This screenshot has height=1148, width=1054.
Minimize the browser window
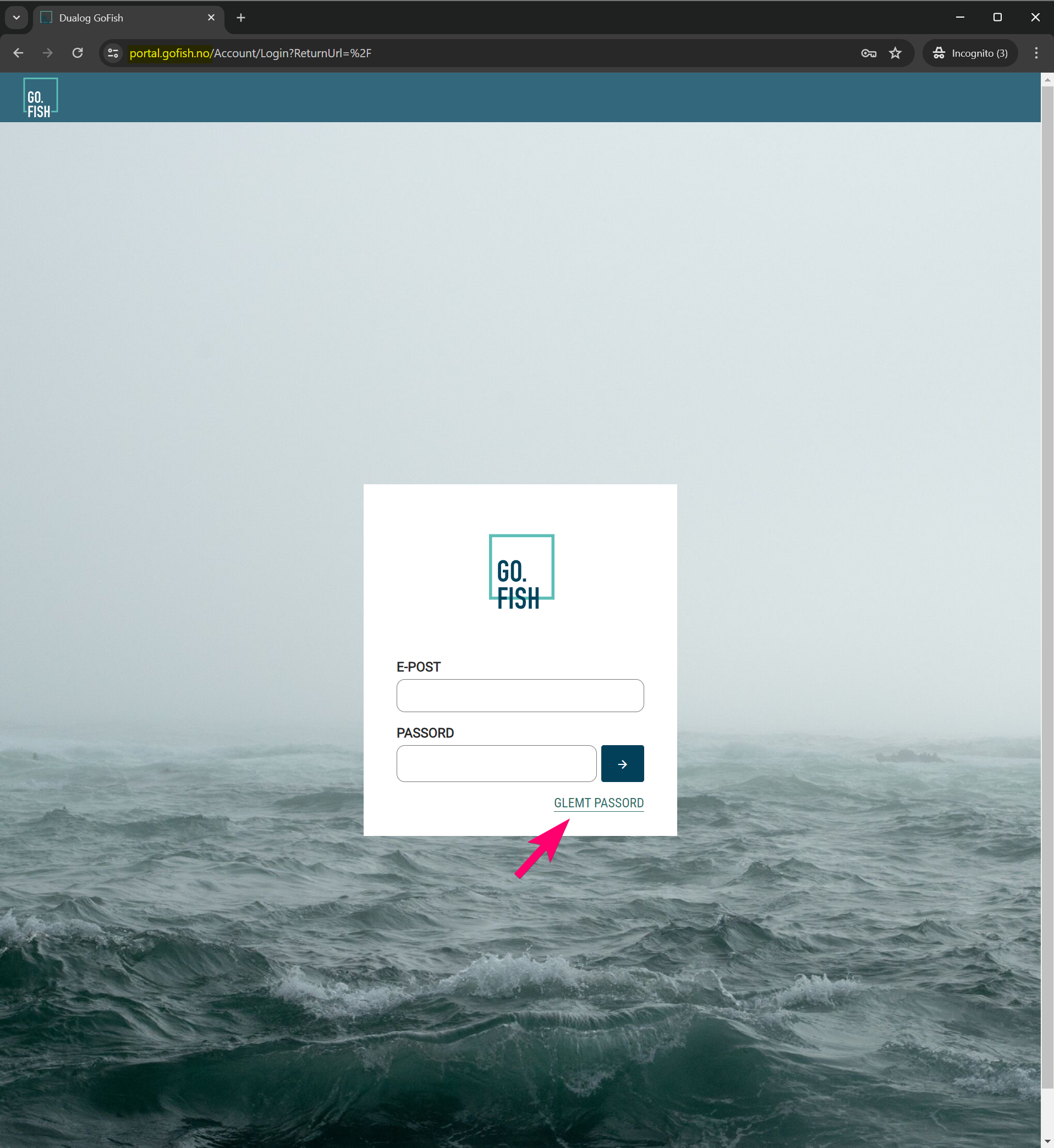tap(960, 18)
